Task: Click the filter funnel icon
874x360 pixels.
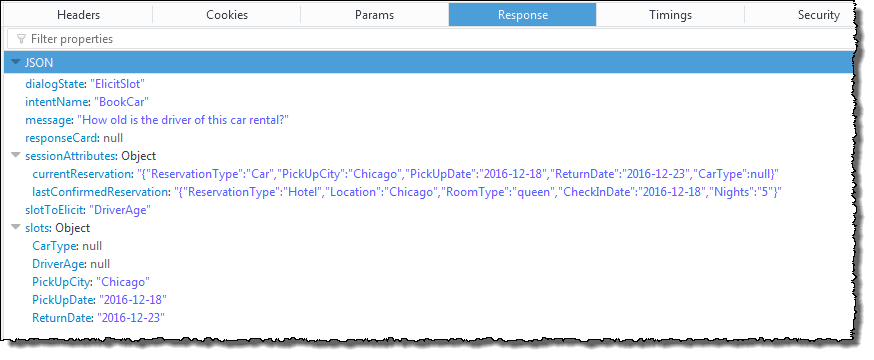Action: (x=22, y=39)
